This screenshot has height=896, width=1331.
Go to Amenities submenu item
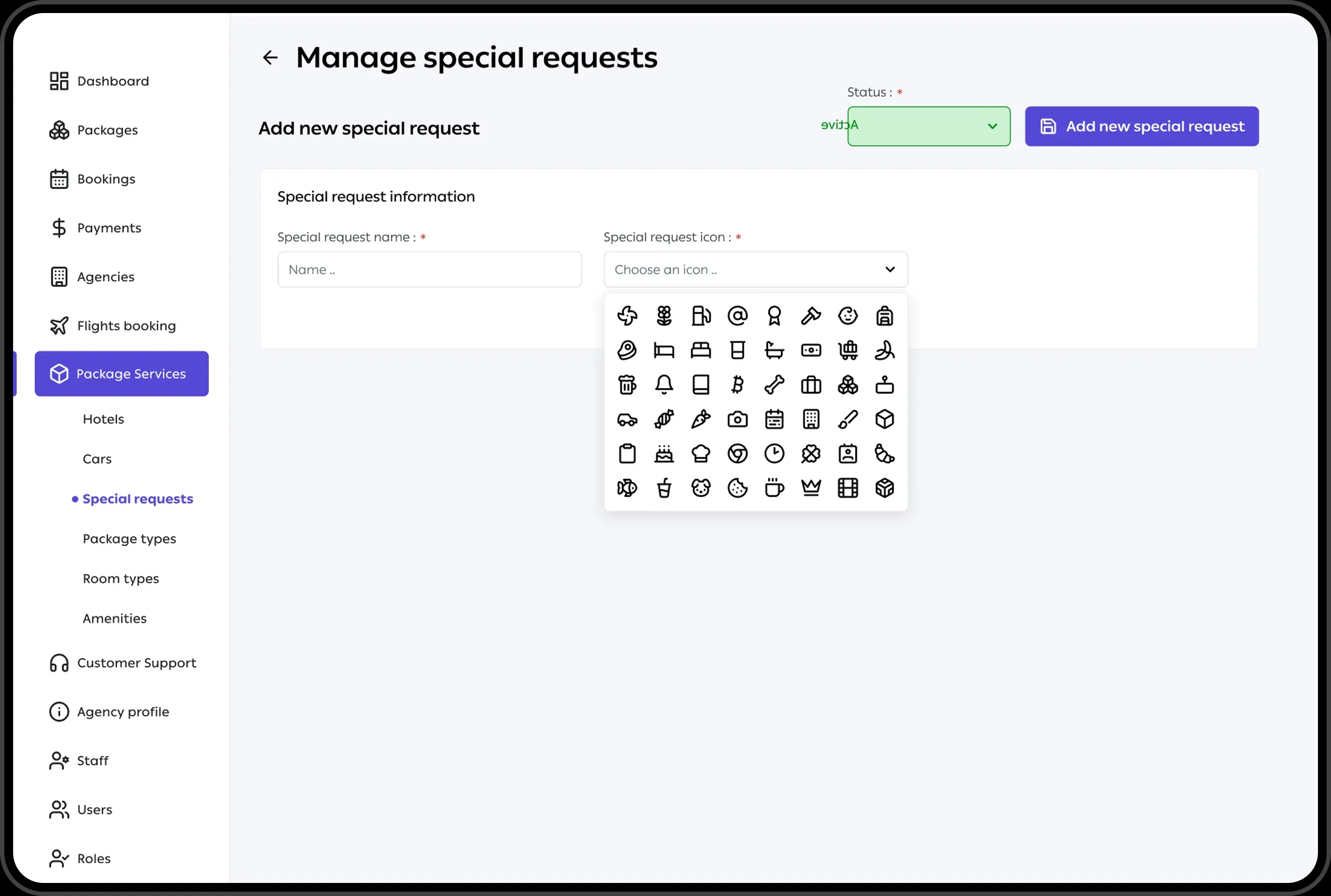114,618
